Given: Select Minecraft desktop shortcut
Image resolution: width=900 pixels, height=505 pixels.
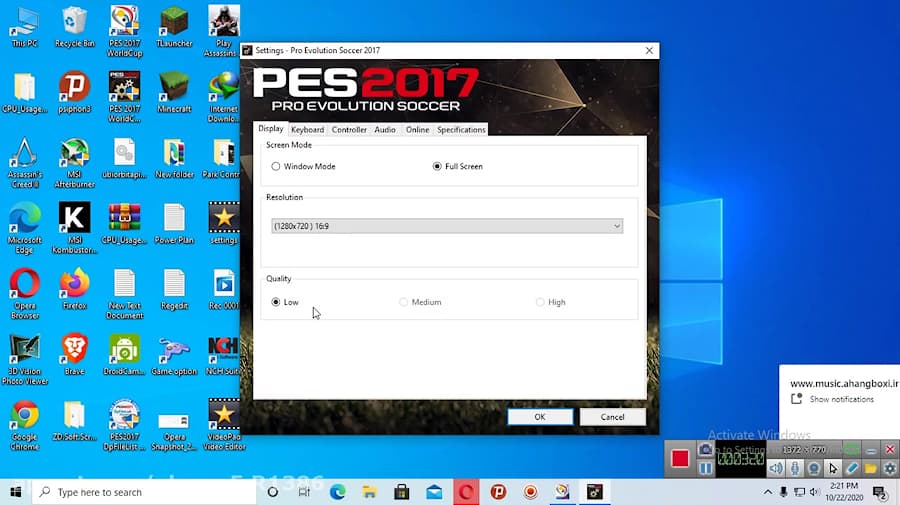Looking at the screenshot, I should 174,93.
